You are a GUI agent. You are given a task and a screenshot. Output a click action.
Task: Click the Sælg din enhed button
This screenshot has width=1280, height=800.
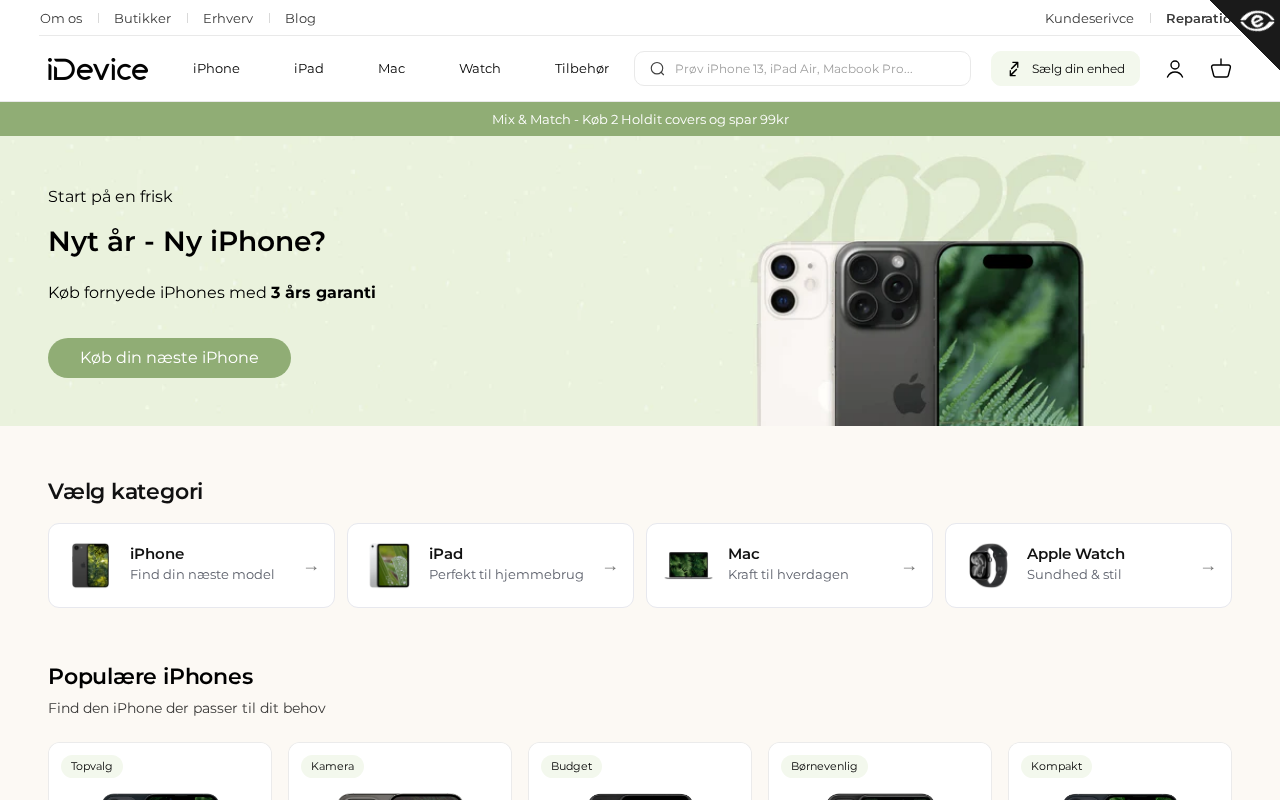pos(1065,69)
